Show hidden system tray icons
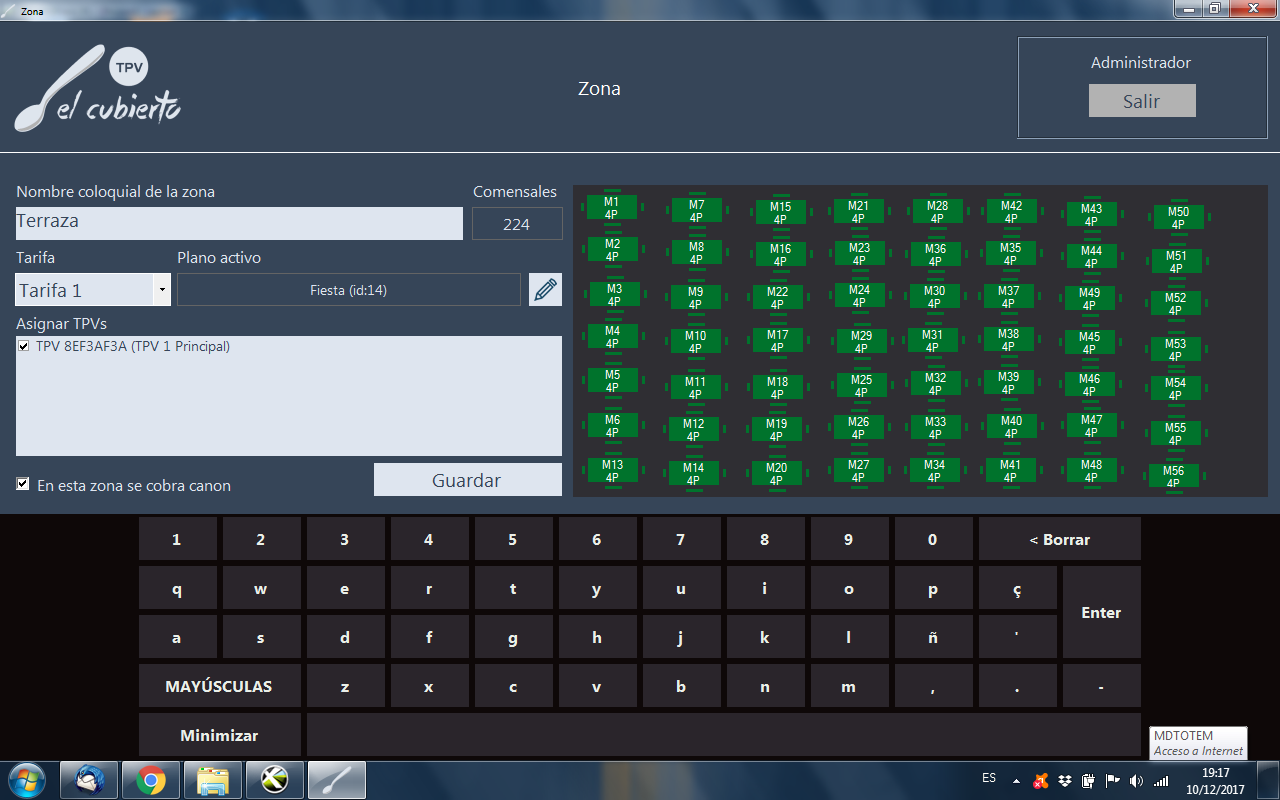Viewport: 1280px width, 800px height. click(x=1016, y=781)
